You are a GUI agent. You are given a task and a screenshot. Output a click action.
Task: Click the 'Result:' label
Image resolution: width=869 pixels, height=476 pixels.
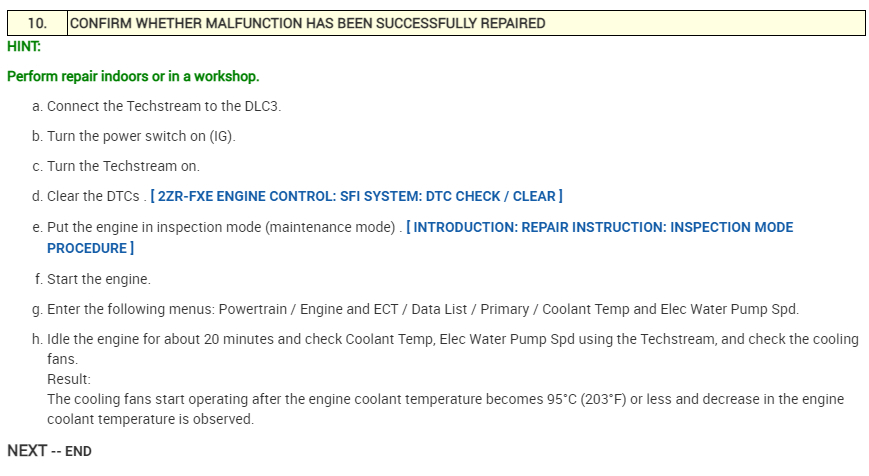[x=69, y=379]
